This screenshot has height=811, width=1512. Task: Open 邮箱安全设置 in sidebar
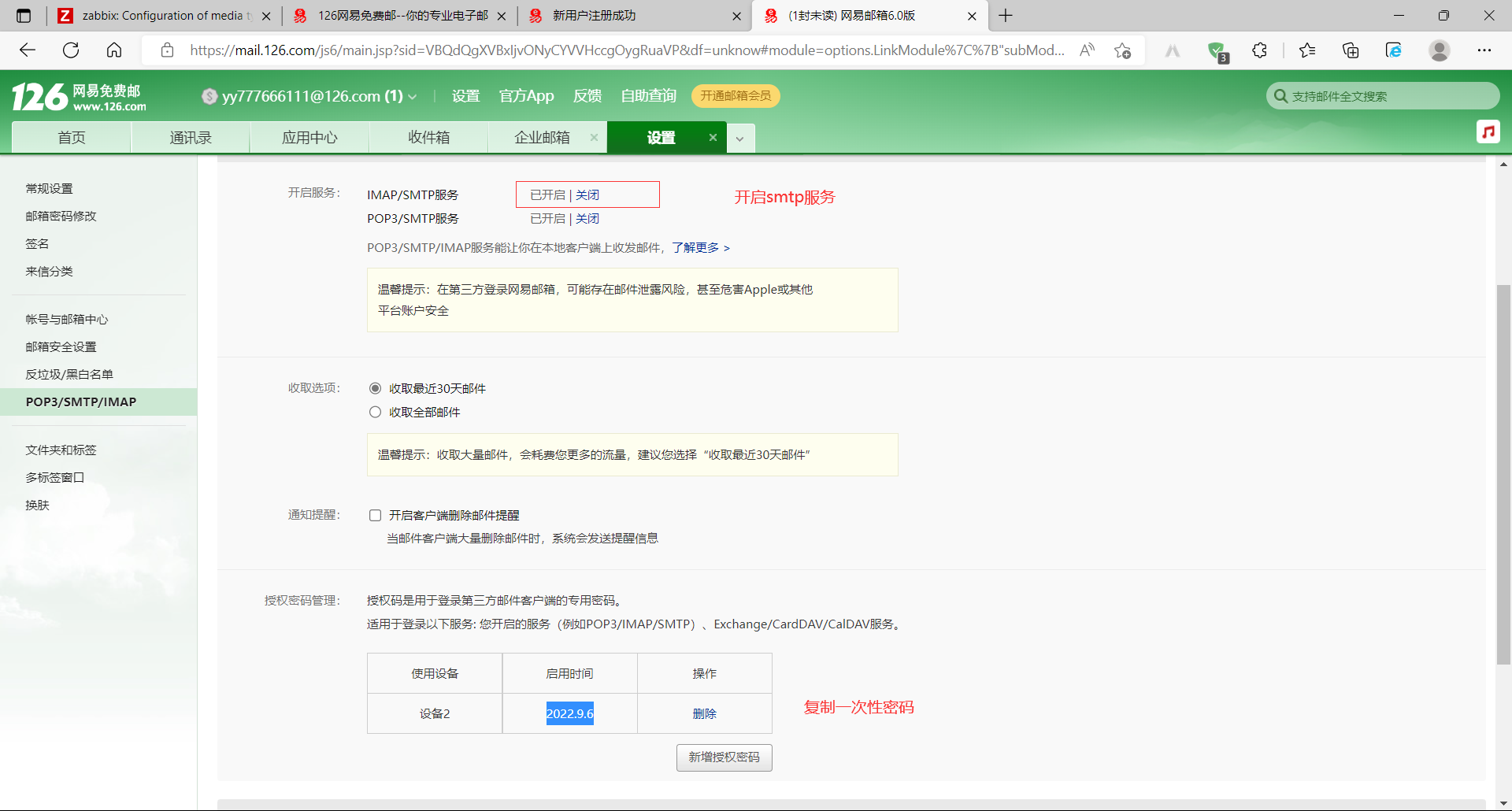[61, 346]
